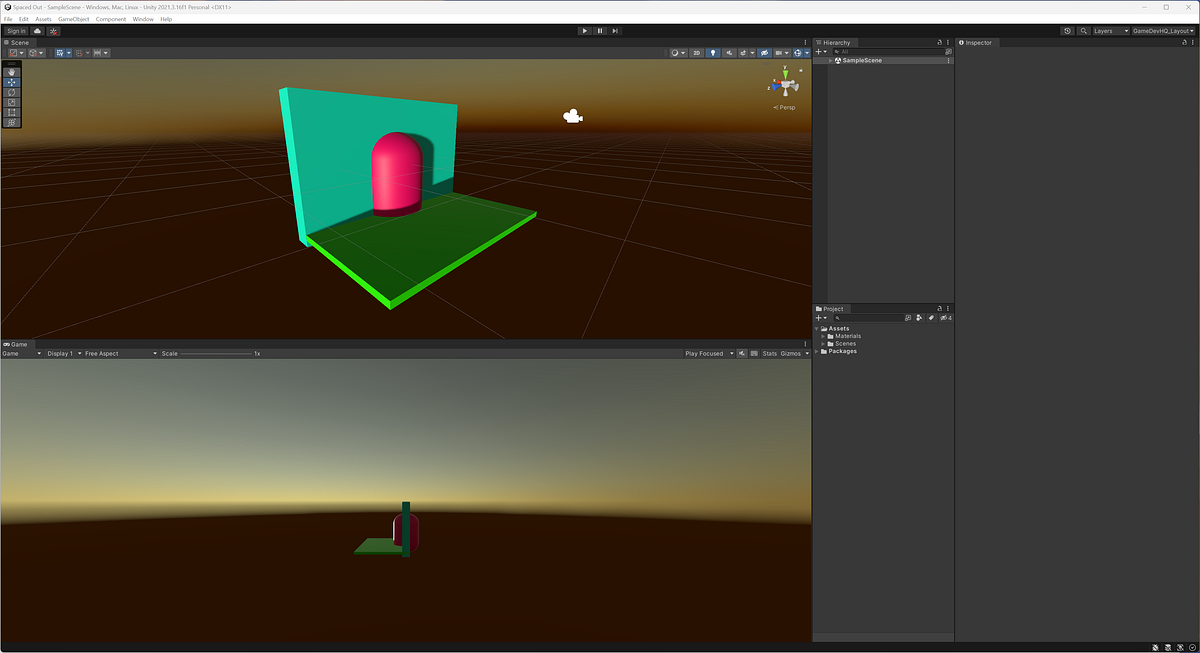
Task: Click the Unity Collaborate cloud icon
Action: pos(37,30)
